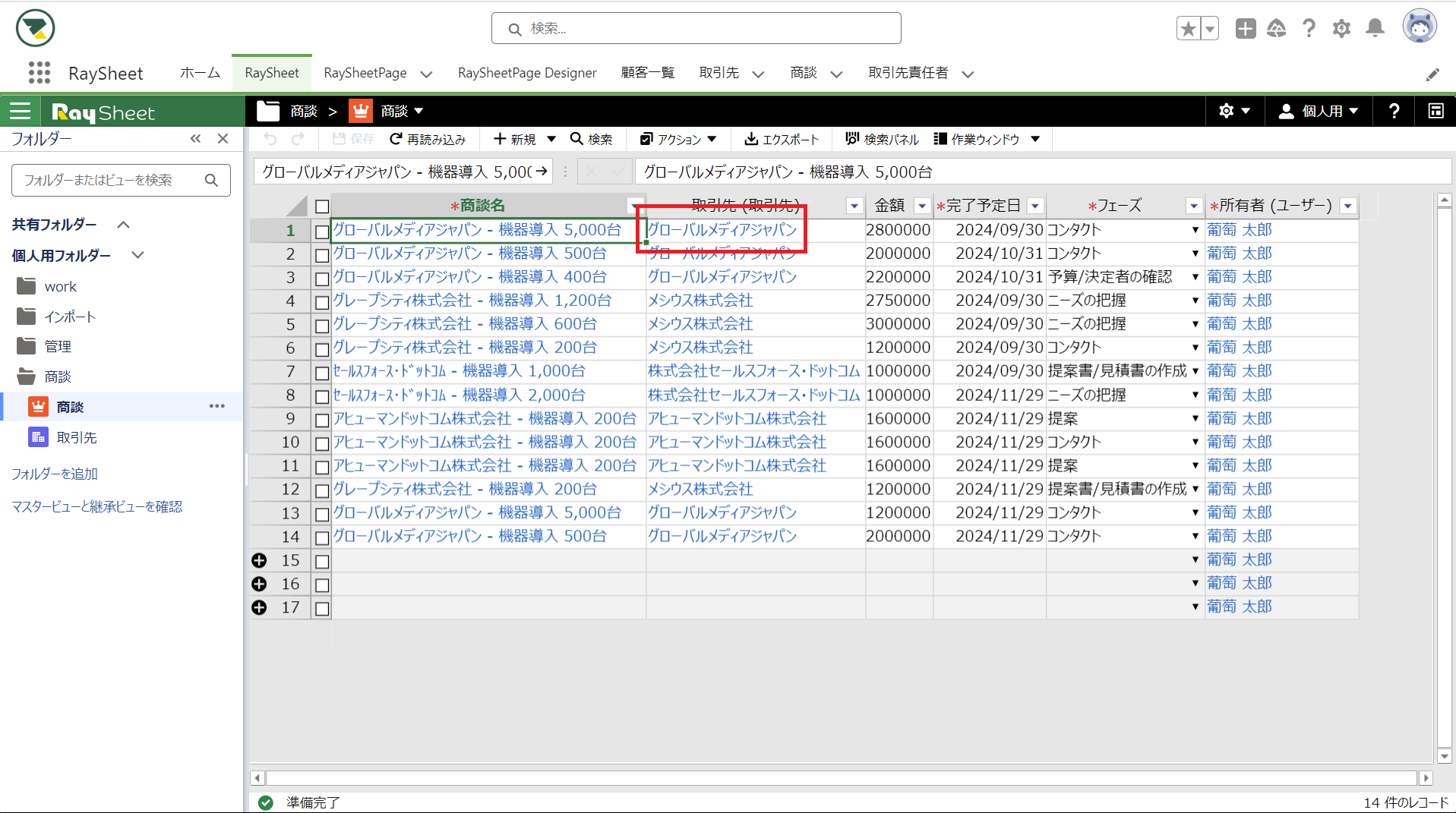The width and height of the screenshot is (1456, 813).
Task: Switch to the 取引先責任者 tab
Action: pyautogui.click(x=908, y=73)
